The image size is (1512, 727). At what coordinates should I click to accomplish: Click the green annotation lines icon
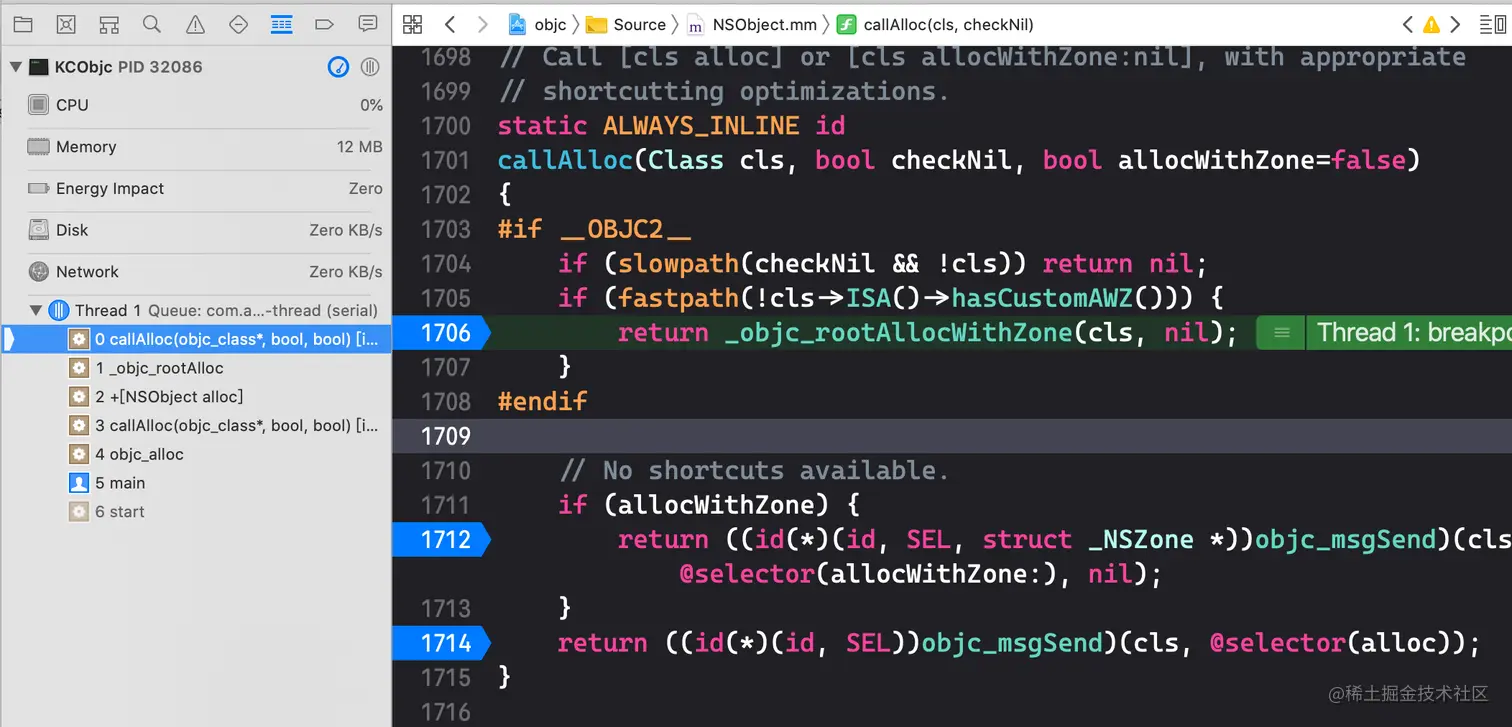1281,333
